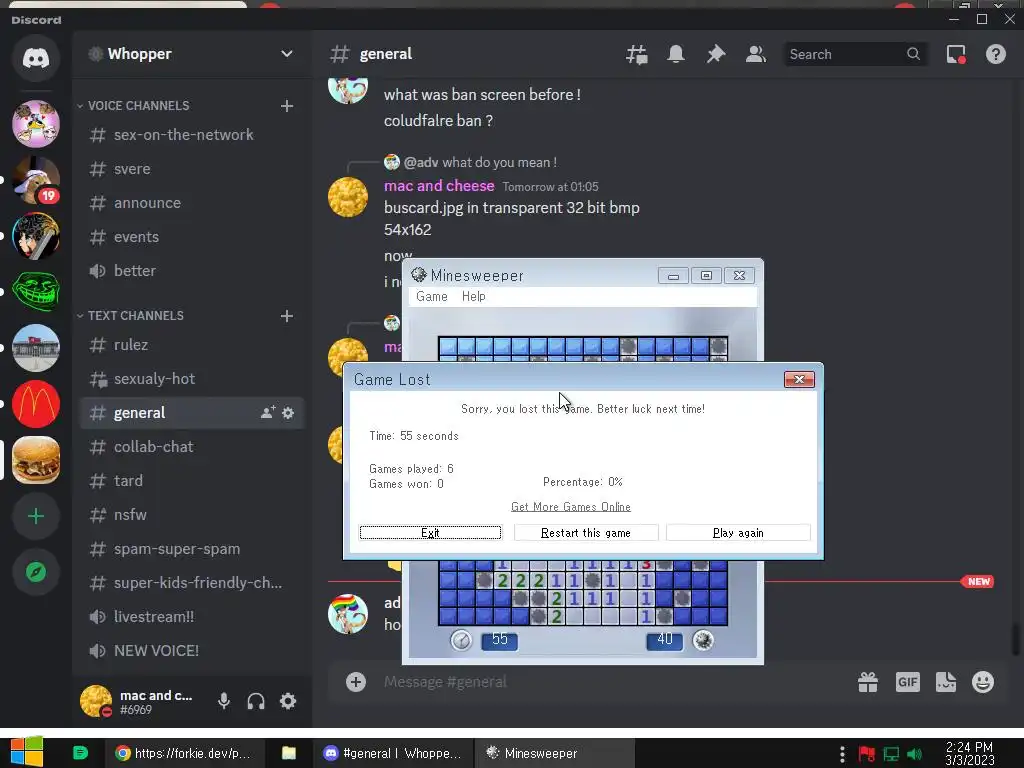
Task: Open Explore Discoverable Servers compass icon
Action: pos(36,572)
